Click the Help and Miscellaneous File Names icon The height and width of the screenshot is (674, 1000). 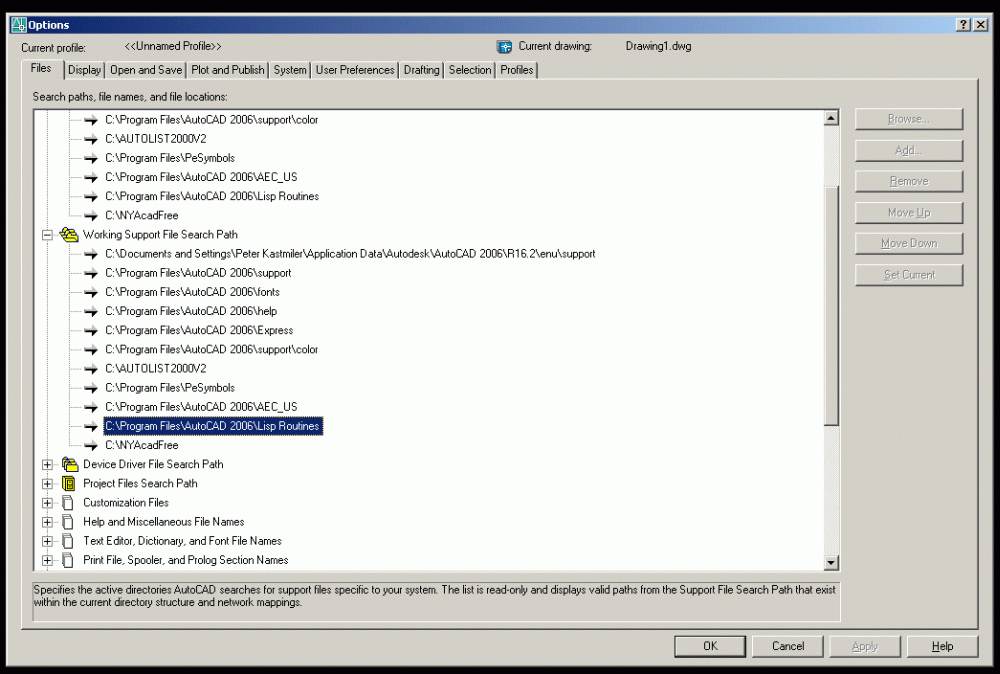coord(69,522)
